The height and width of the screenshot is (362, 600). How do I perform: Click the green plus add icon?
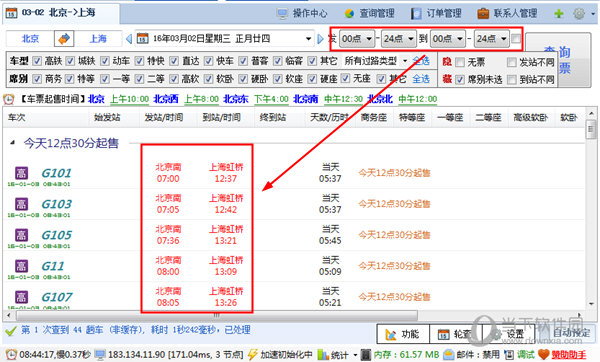click(x=559, y=14)
